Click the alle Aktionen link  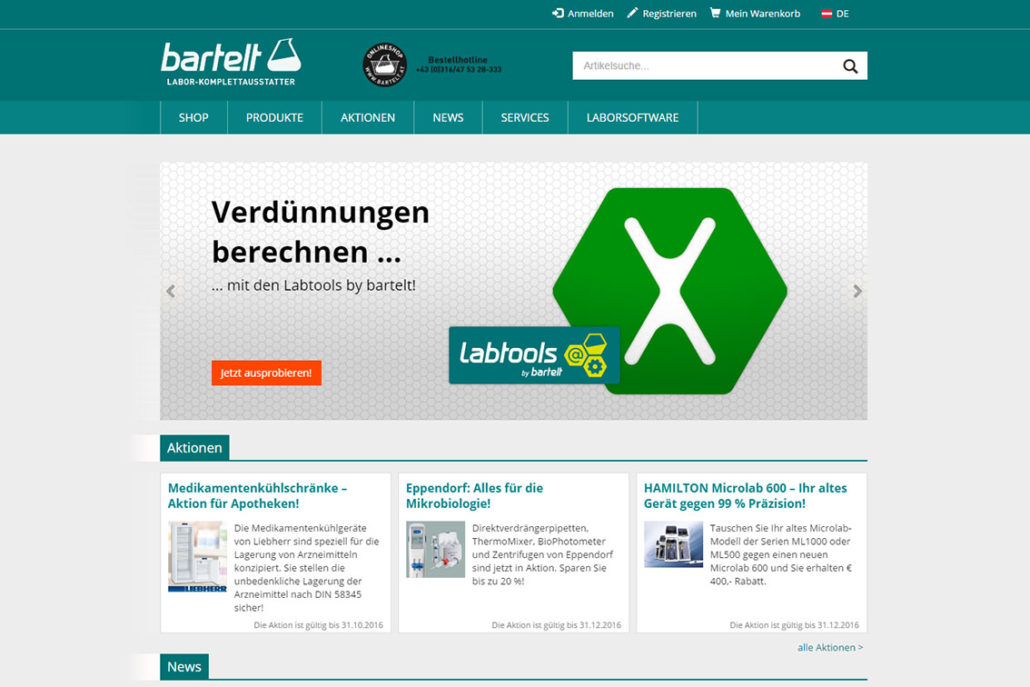coord(830,648)
